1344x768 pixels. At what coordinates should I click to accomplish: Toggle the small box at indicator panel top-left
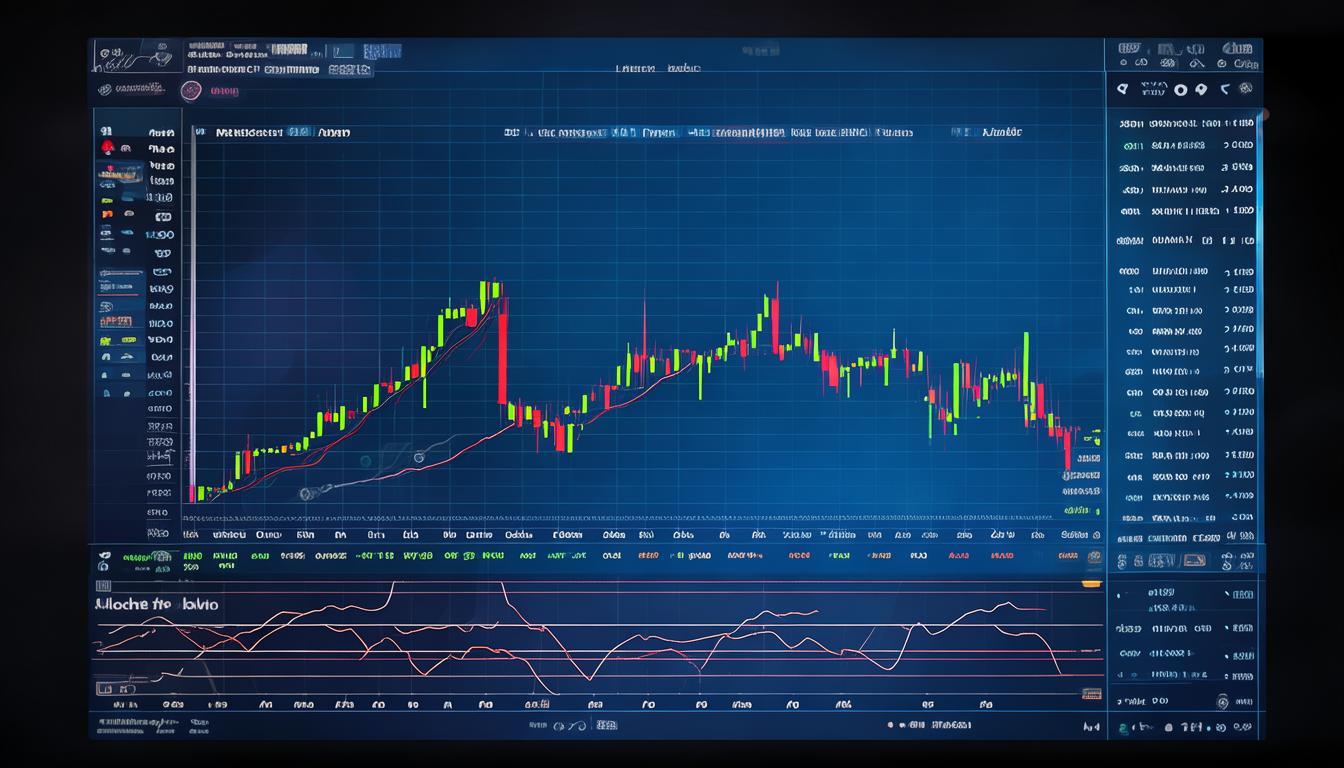click(x=102, y=586)
